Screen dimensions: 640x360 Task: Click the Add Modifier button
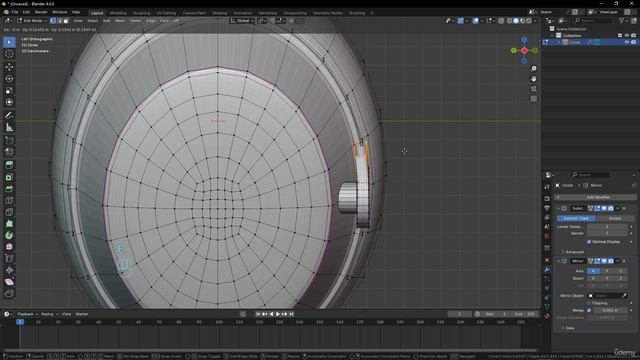coord(596,197)
